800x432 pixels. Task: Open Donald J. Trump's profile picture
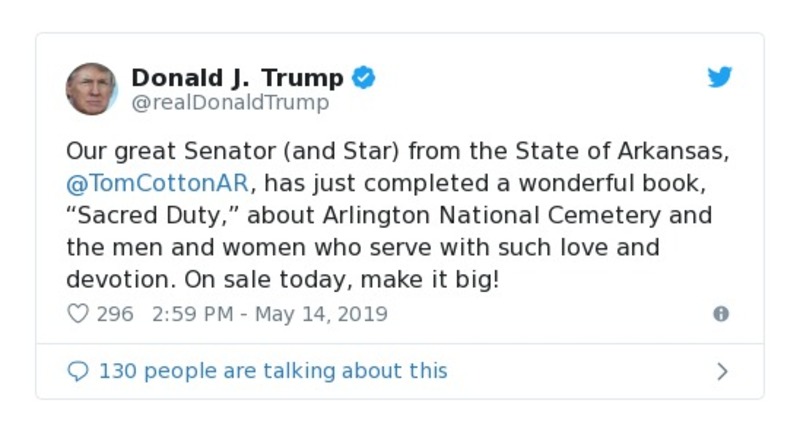pos(91,89)
